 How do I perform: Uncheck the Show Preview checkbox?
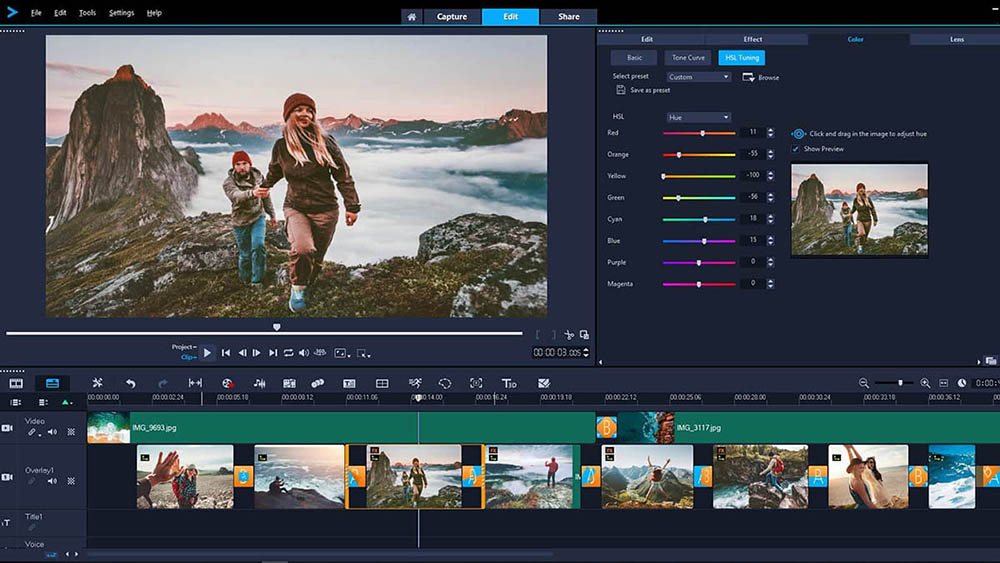pyautogui.click(x=796, y=149)
